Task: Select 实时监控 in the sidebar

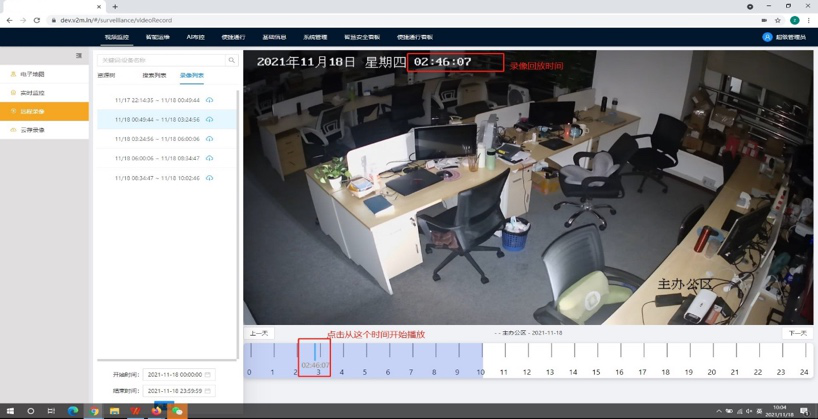Action: [32, 93]
